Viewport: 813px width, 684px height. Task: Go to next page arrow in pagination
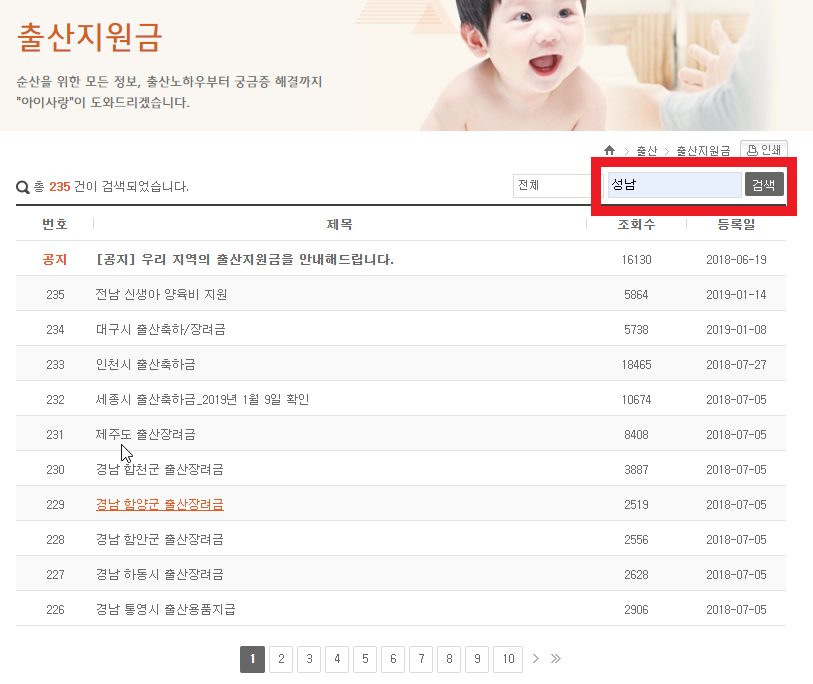pos(536,659)
